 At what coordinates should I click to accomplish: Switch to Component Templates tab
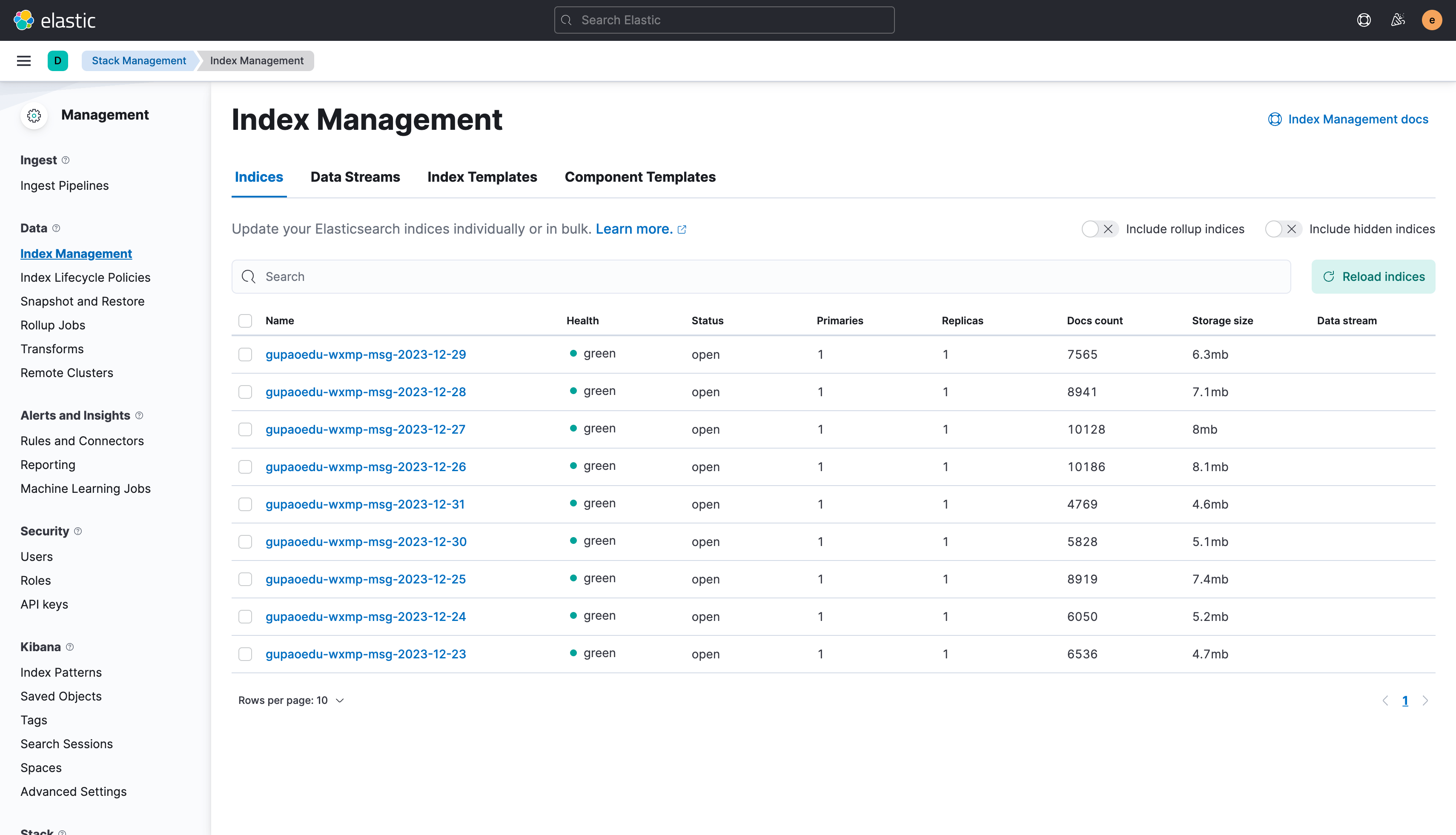click(x=639, y=177)
